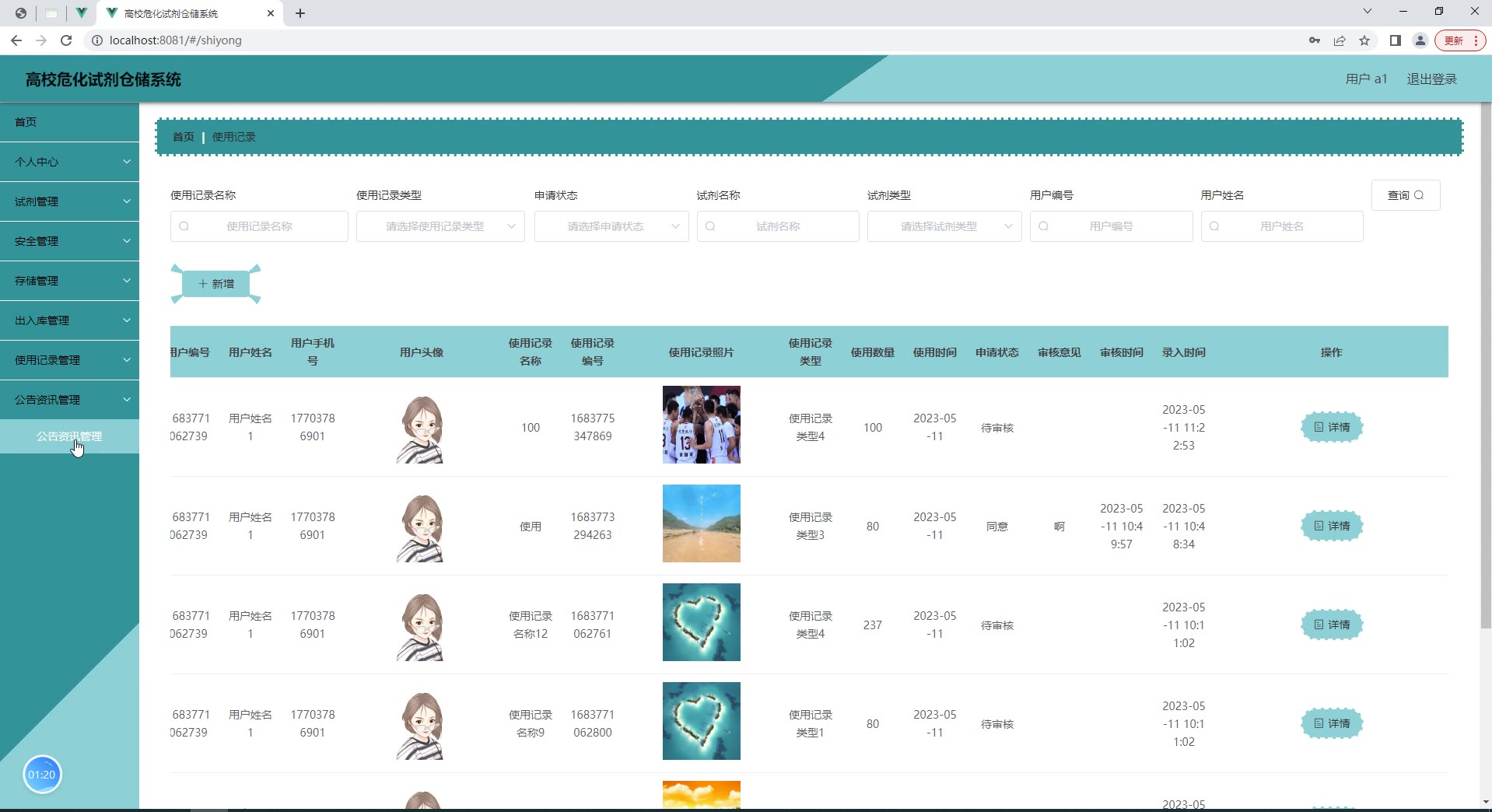Viewport: 1492px width, 812px height.
Task: Click the 使用记录照片 column header
Action: (x=702, y=352)
